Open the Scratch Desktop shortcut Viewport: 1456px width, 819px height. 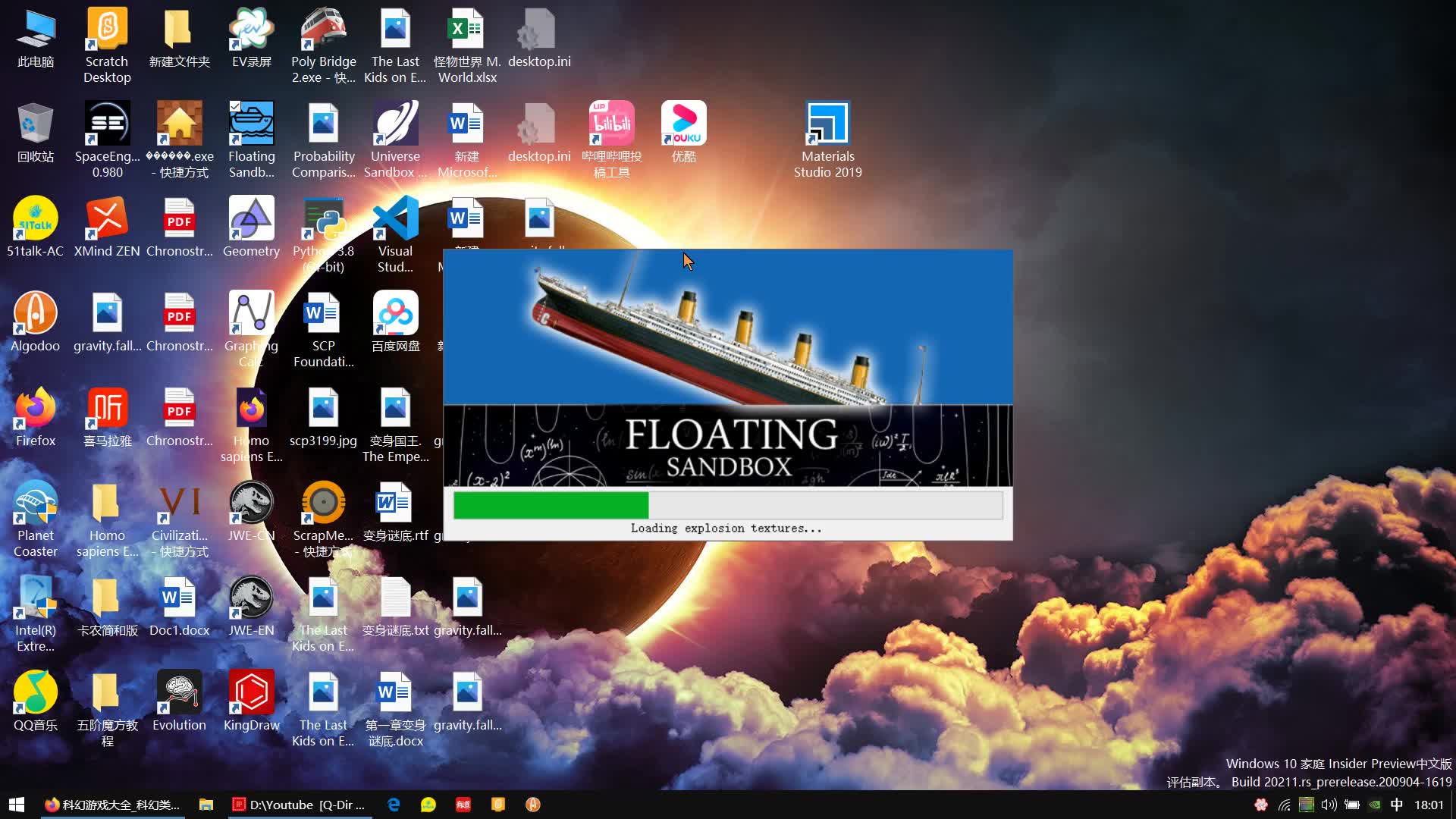coord(107,45)
